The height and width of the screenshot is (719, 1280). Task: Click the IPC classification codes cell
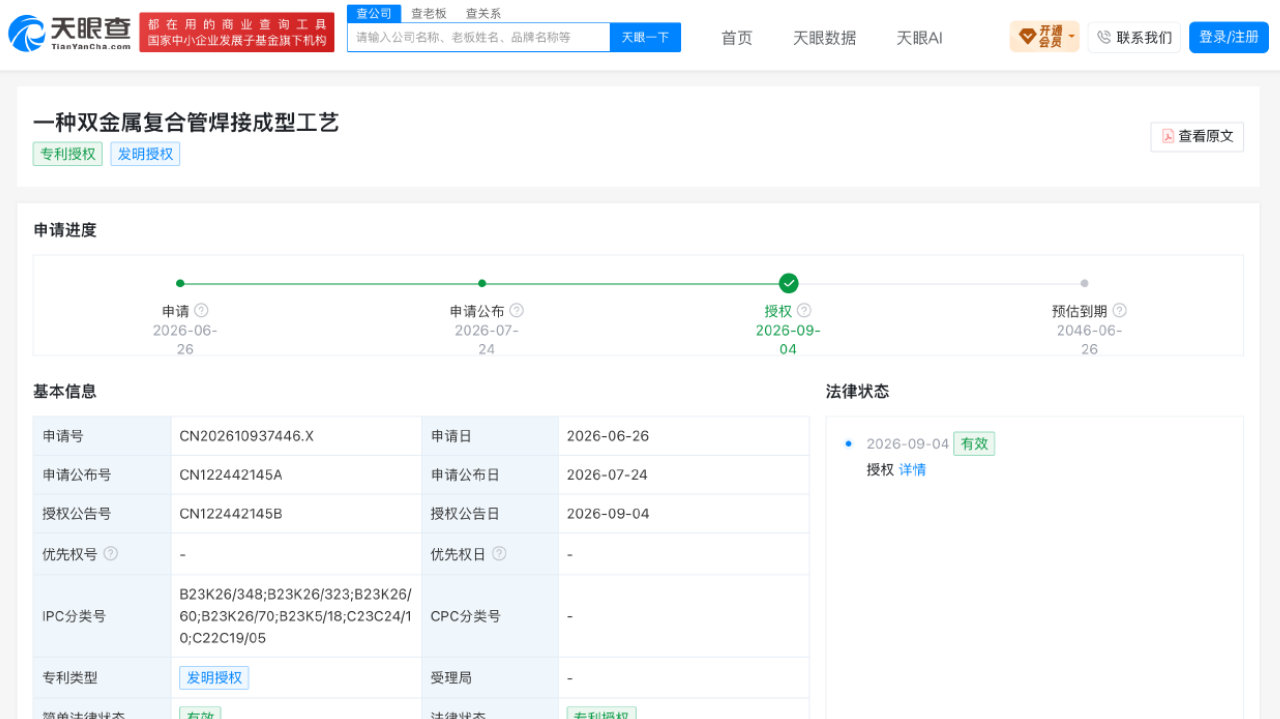click(x=296, y=616)
